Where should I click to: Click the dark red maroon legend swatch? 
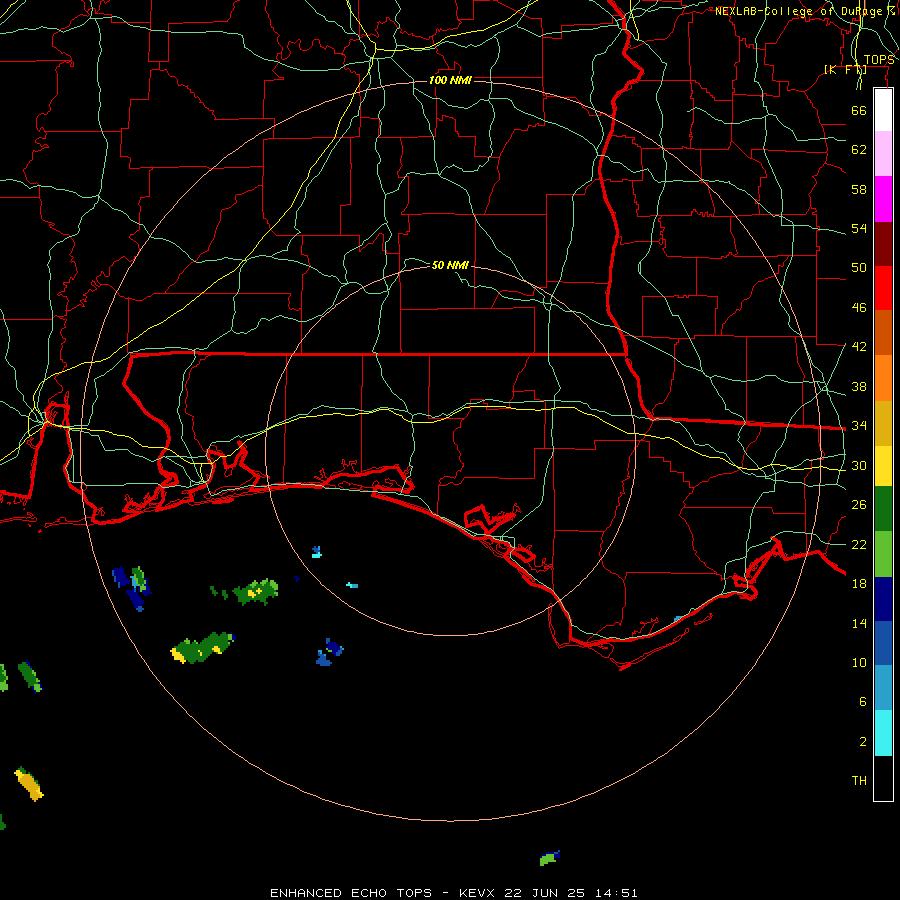(883, 243)
